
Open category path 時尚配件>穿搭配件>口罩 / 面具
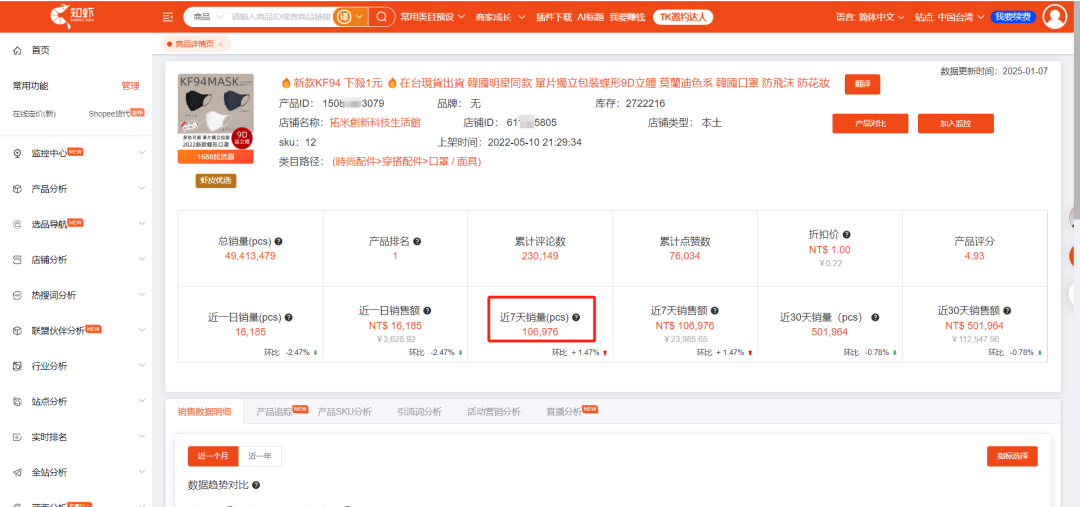[x=406, y=162]
